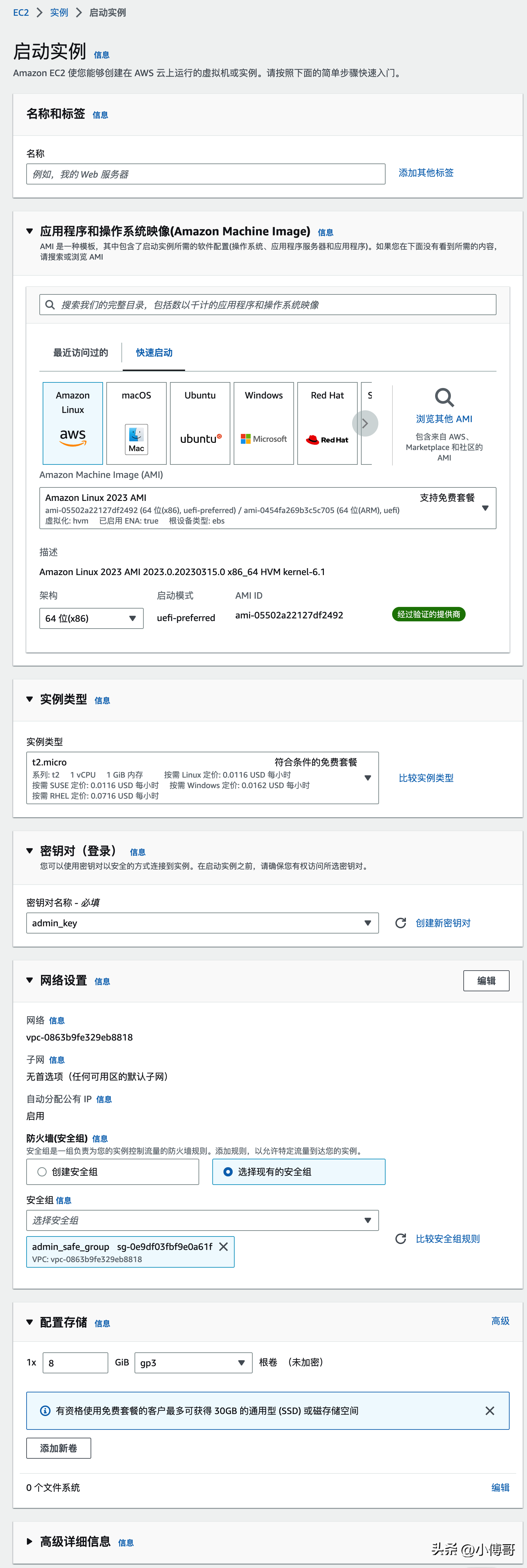Remove the admin_safe_group security group tag

click(x=223, y=1247)
